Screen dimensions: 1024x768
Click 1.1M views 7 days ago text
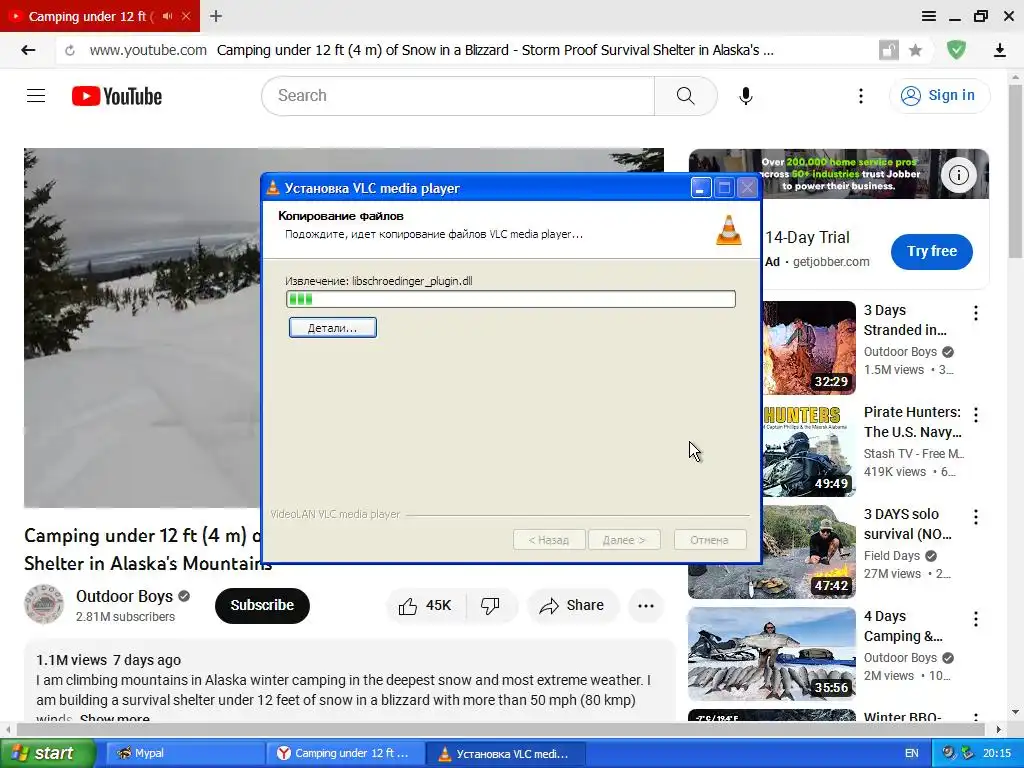[108, 660]
